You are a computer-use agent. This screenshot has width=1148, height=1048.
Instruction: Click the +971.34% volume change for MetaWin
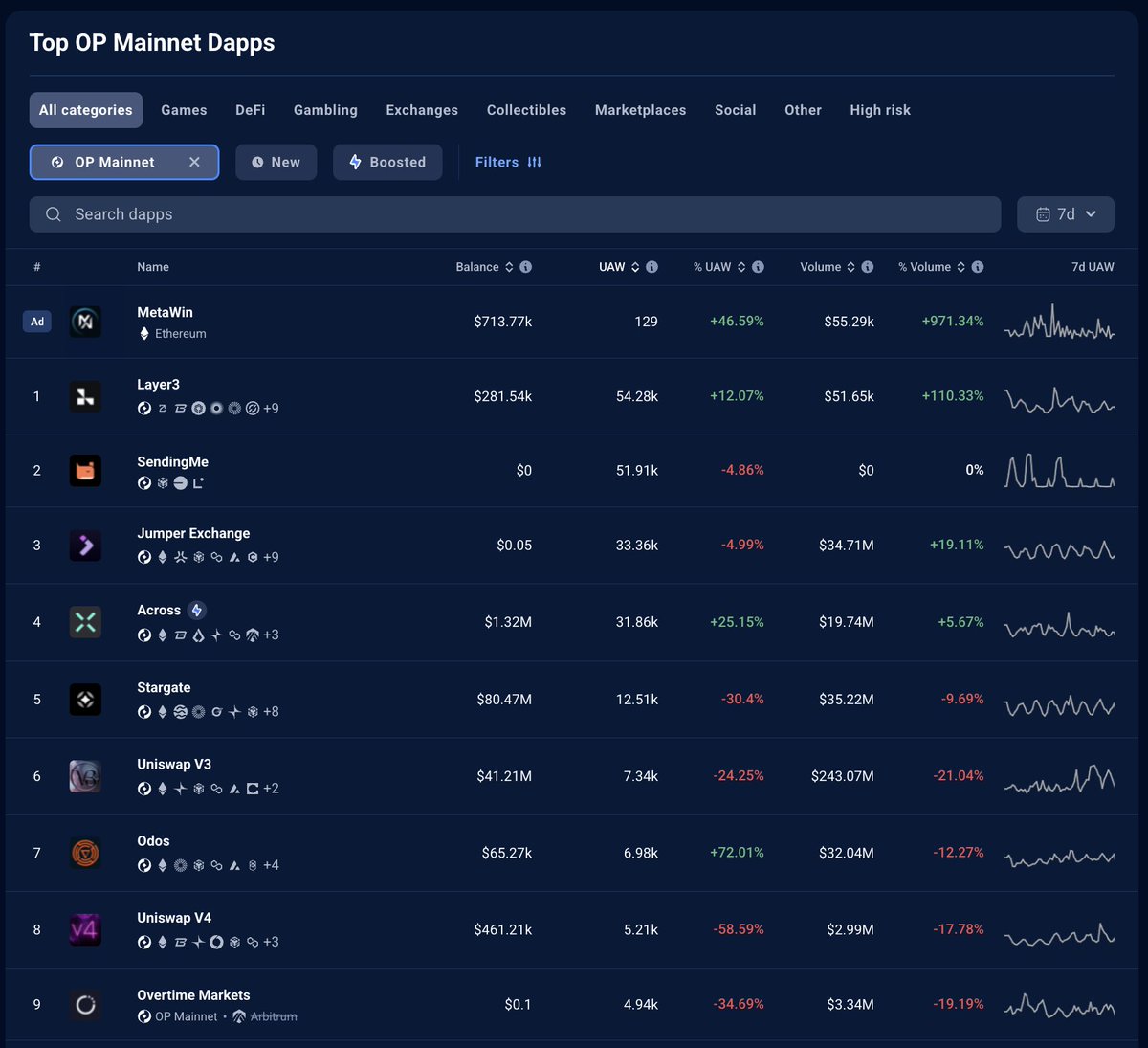pyautogui.click(x=953, y=322)
